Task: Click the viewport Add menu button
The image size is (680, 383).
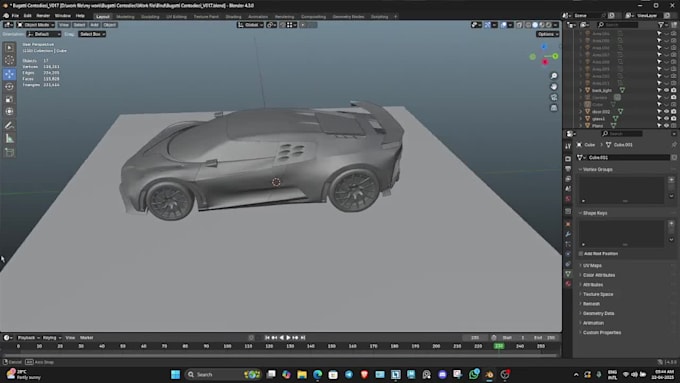Action: pos(94,25)
